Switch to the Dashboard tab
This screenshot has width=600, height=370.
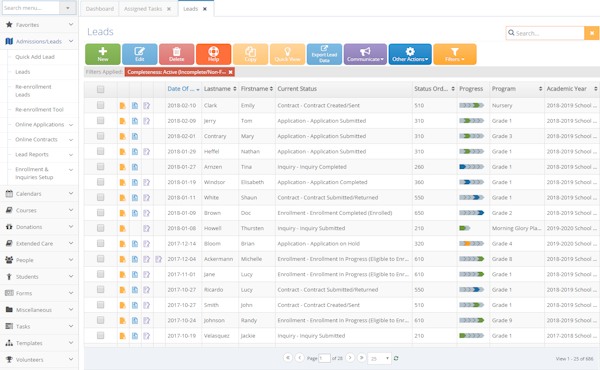pyautogui.click(x=100, y=8)
